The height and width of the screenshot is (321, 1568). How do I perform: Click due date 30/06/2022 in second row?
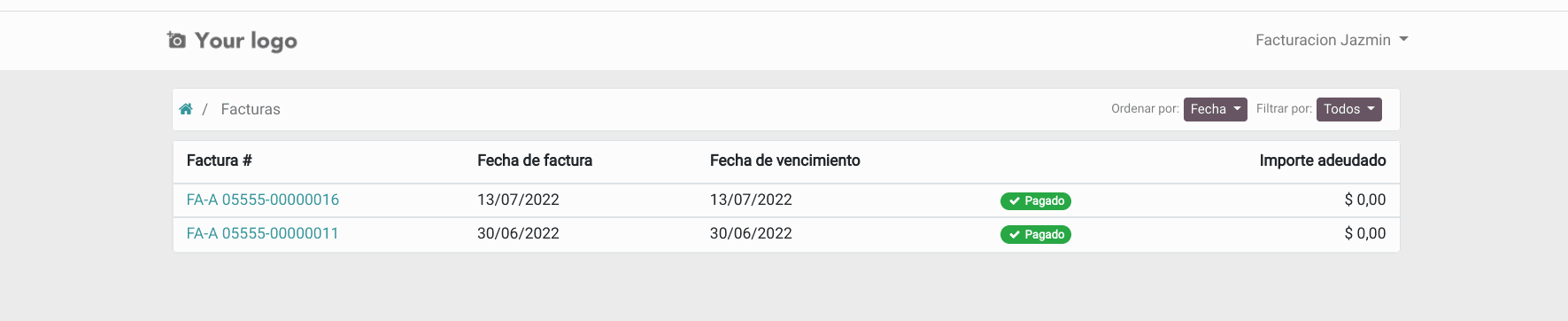tap(751, 233)
